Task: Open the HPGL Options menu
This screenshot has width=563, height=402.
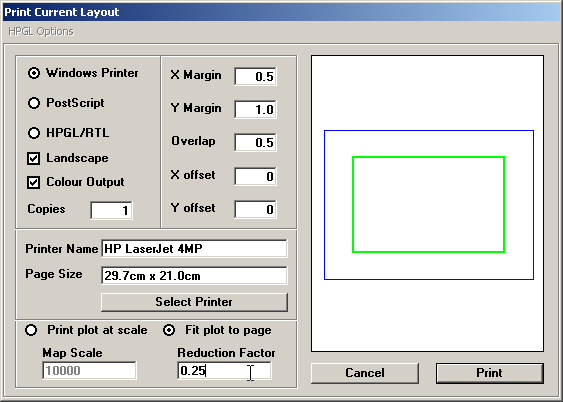Action: pos(41,32)
